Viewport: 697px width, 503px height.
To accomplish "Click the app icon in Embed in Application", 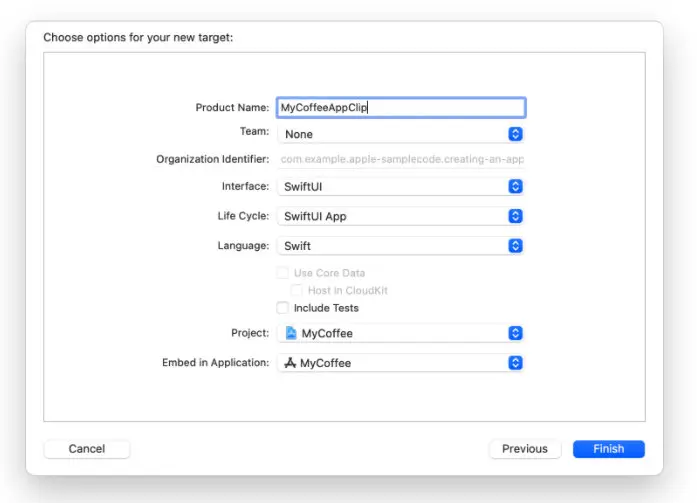I will tap(291, 363).
